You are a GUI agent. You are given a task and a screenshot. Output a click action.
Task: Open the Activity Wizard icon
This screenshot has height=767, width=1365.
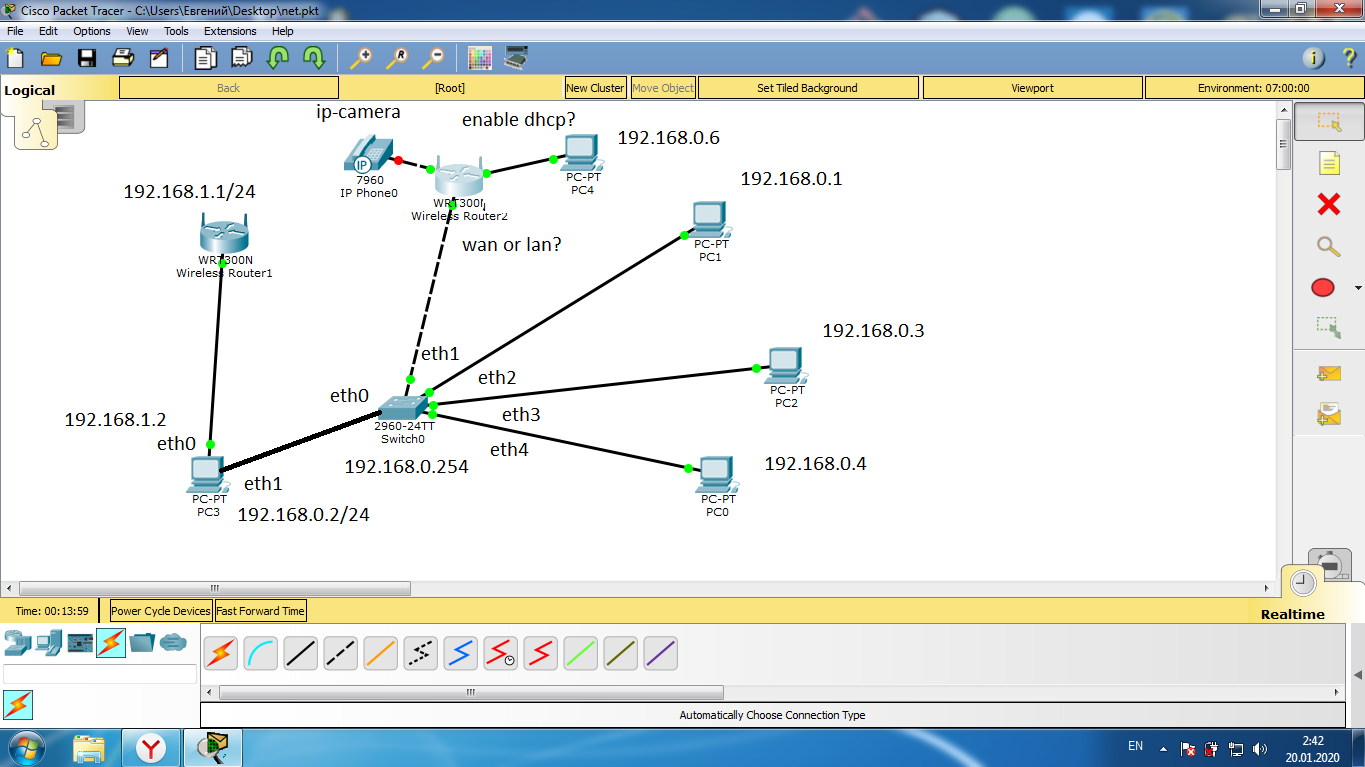[159, 58]
